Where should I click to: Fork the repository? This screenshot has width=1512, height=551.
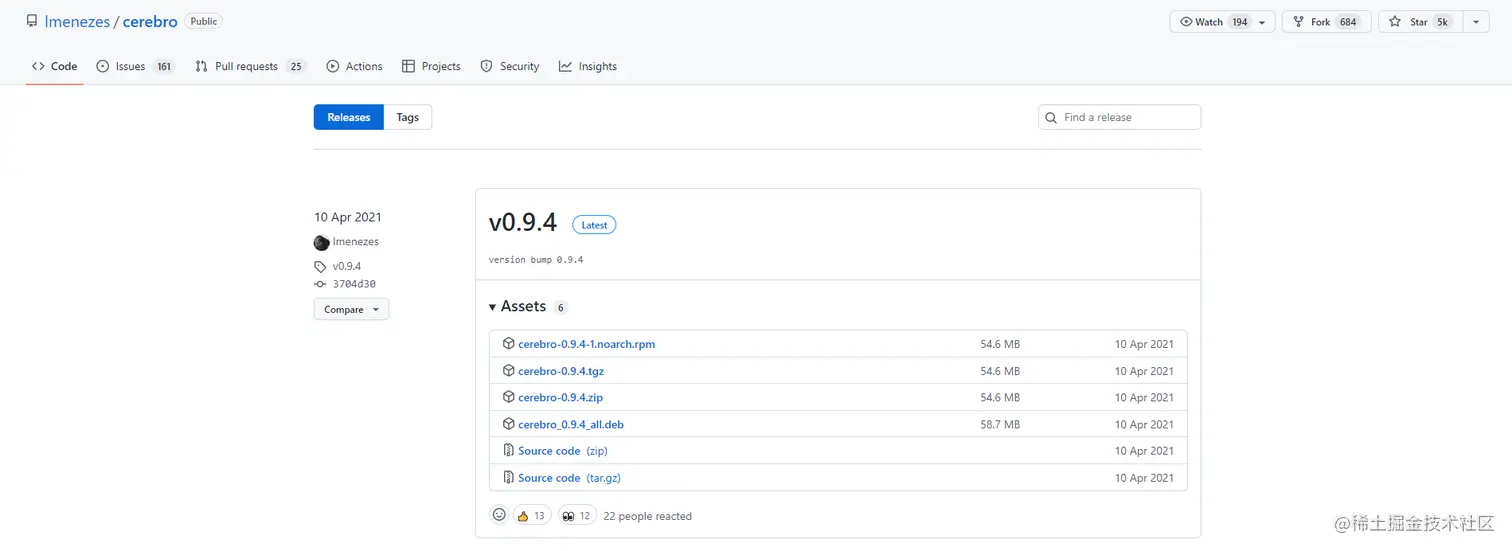(x=1325, y=22)
